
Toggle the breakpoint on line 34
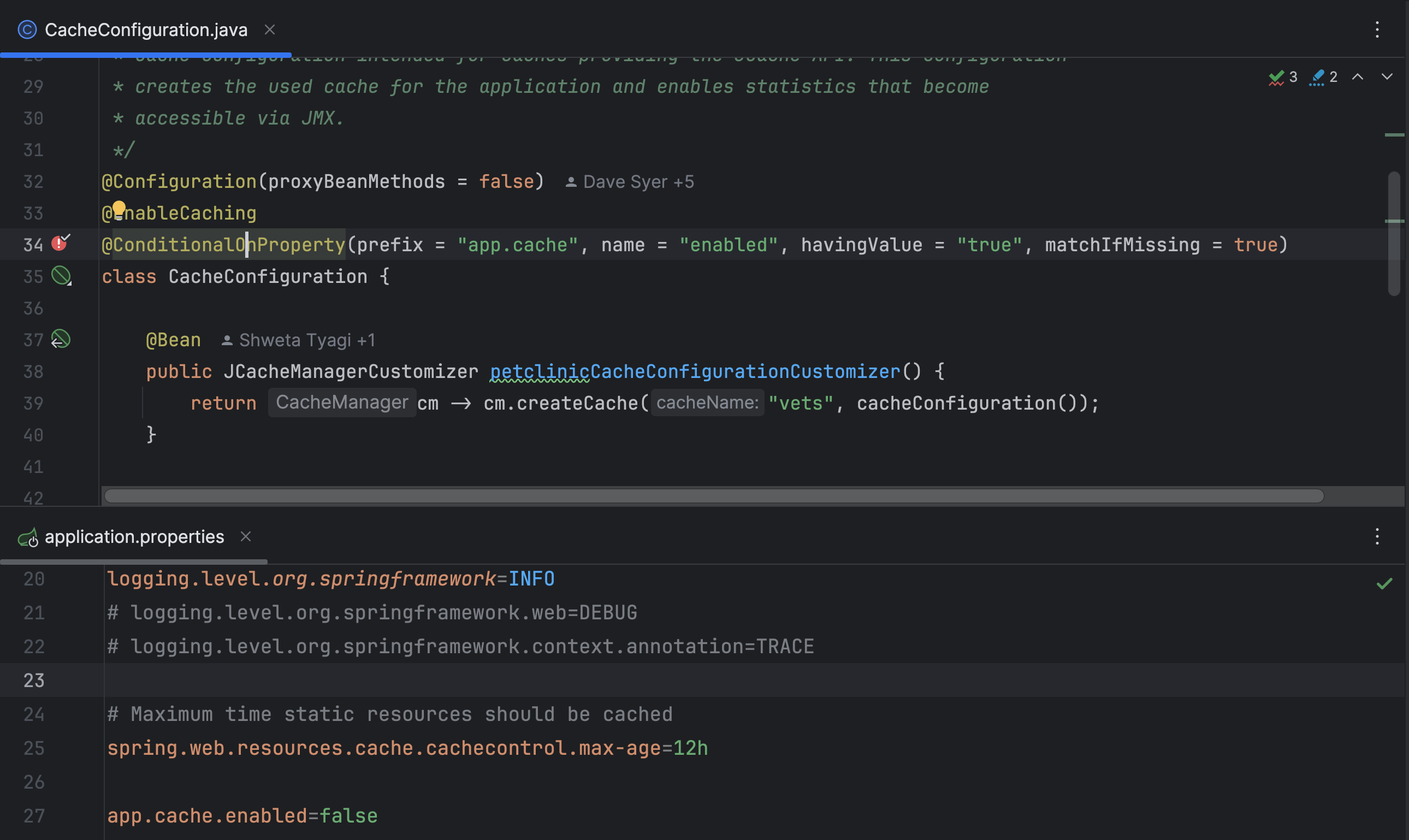click(60, 244)
